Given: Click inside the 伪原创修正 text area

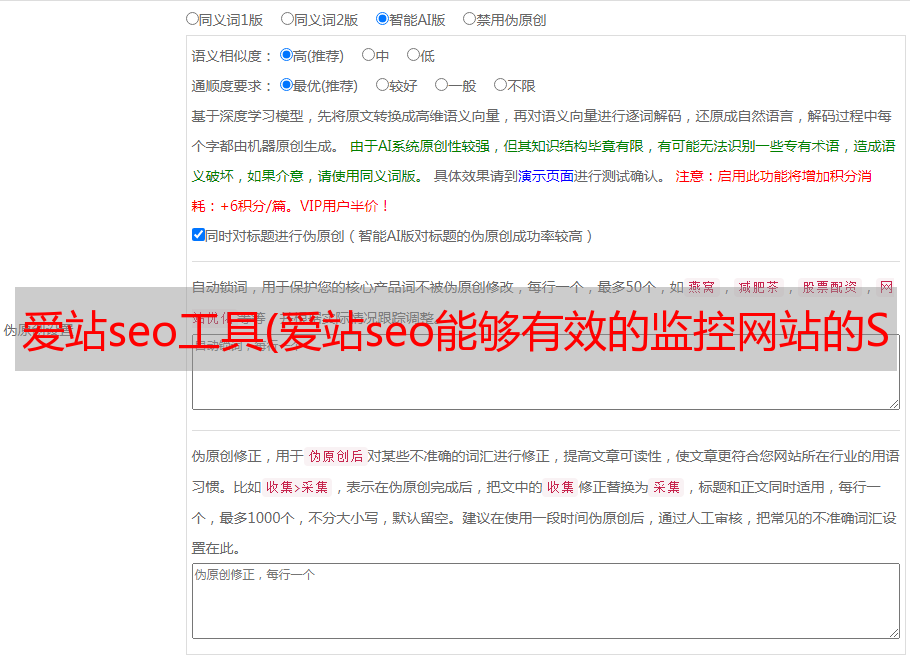Looking at the screenshot, I should pyautogui.click(x=546, y=601).
